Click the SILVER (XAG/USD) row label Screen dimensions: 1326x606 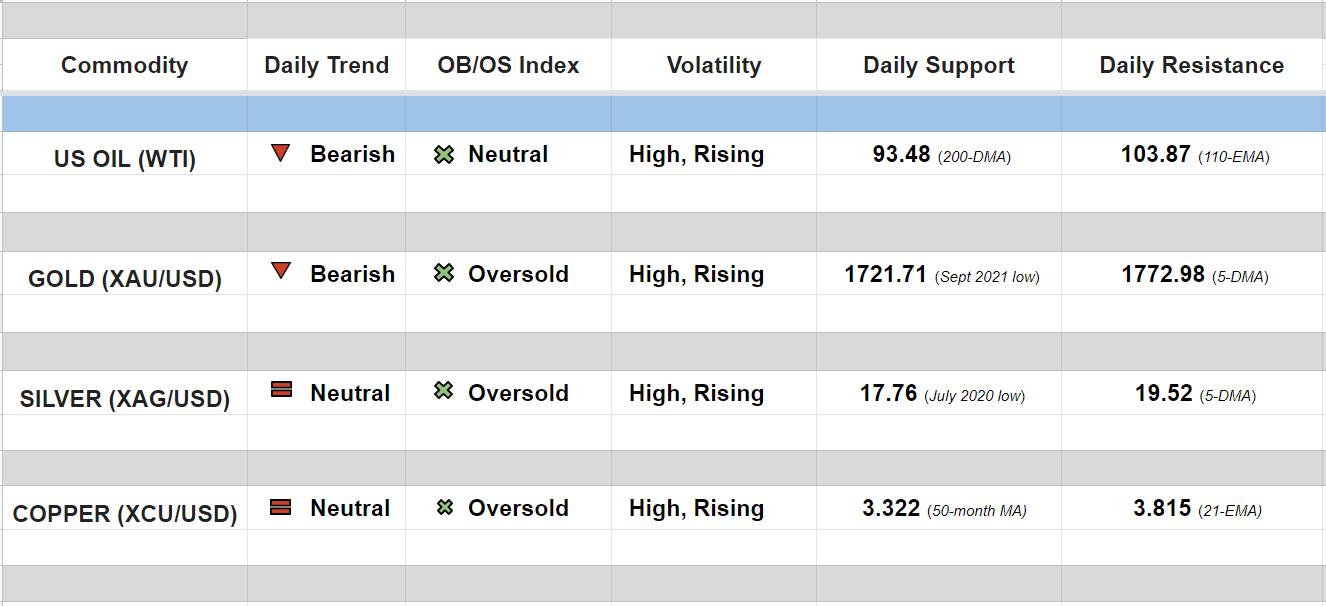click(x=125, y=399)
